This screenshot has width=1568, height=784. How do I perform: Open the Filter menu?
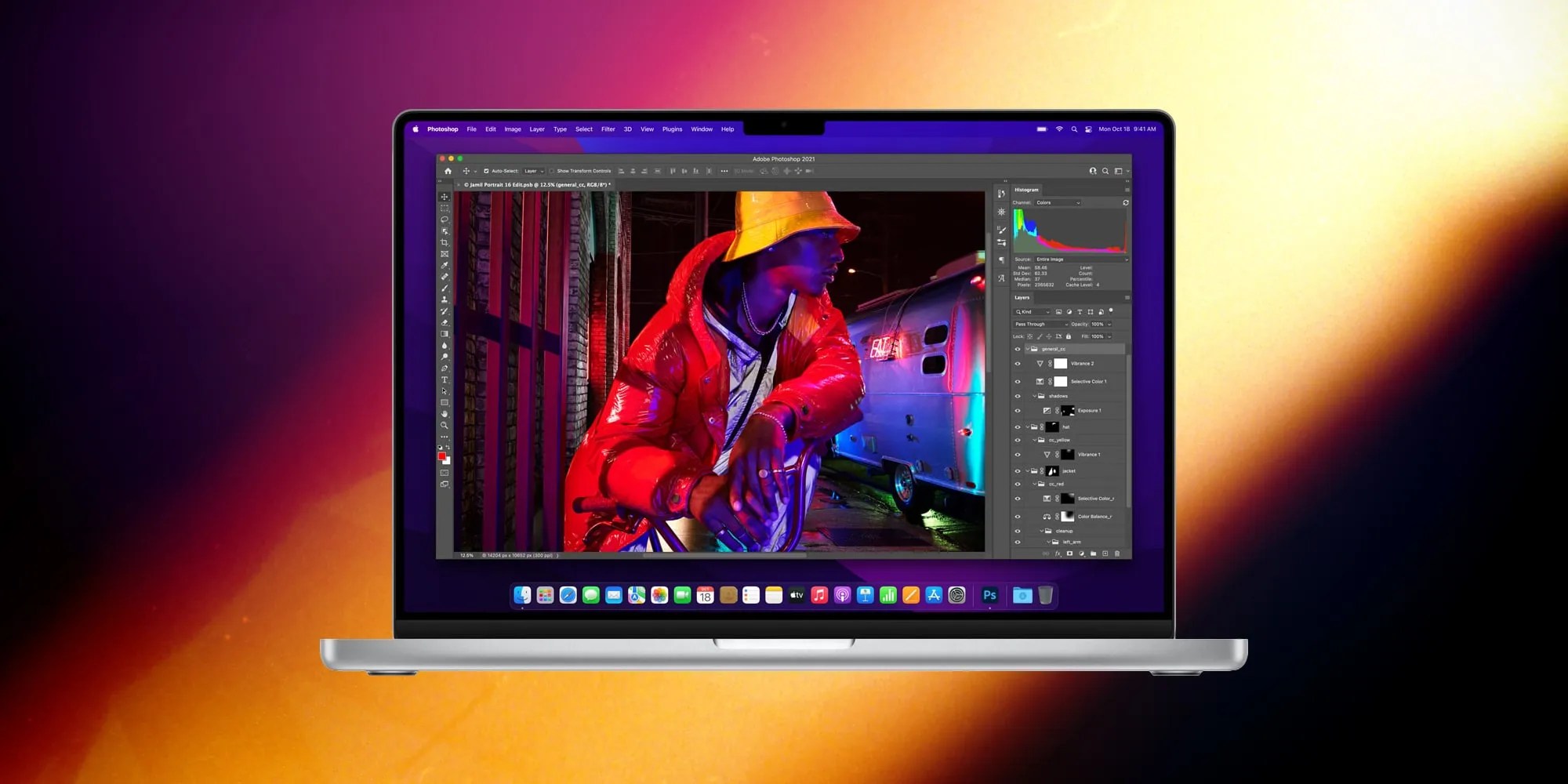[608, 129]
